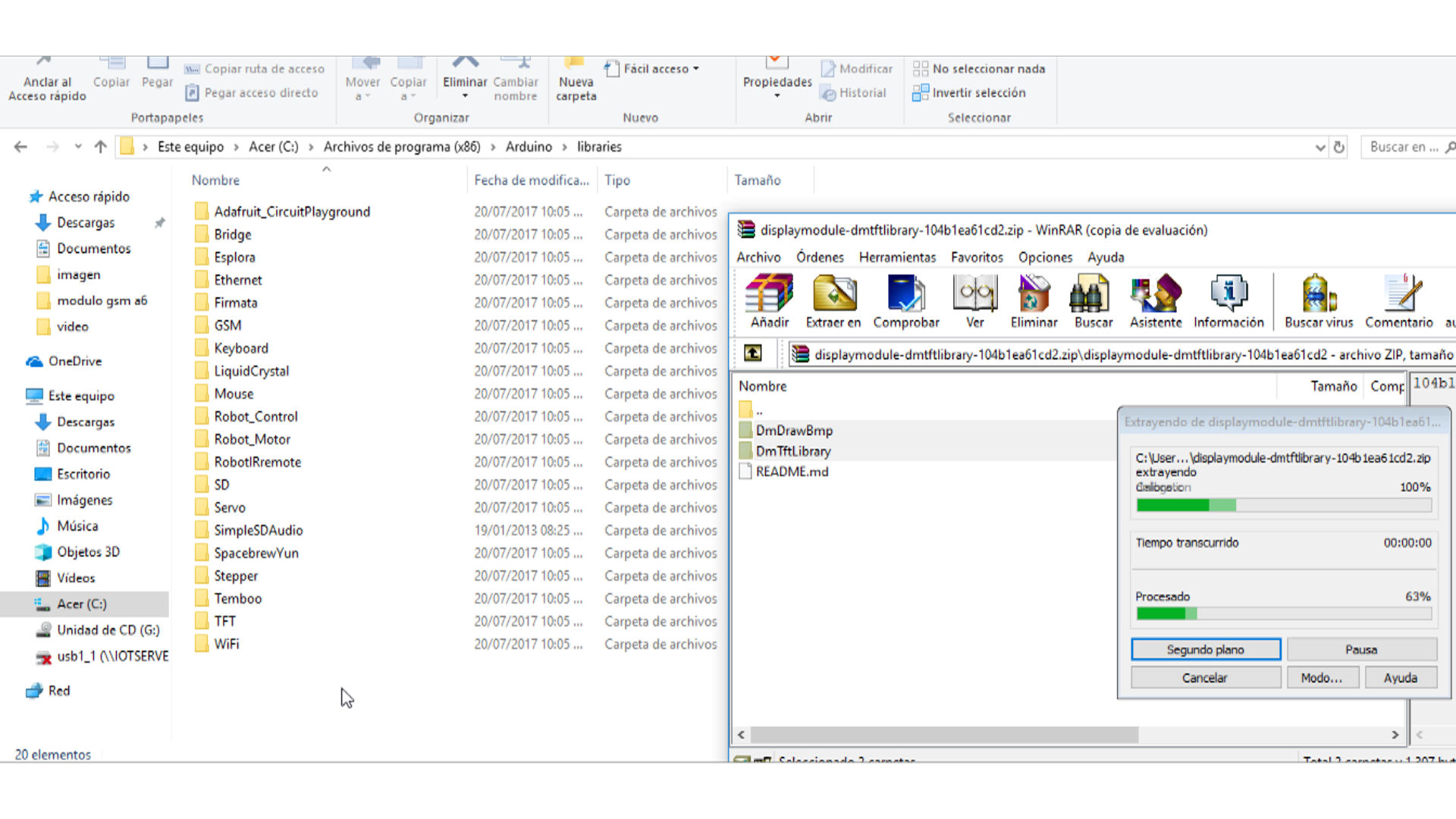Open the Herramientas menu in WinRAR
The width and height of the screenshot is (1456, 819).
click(x=897, y=257)
